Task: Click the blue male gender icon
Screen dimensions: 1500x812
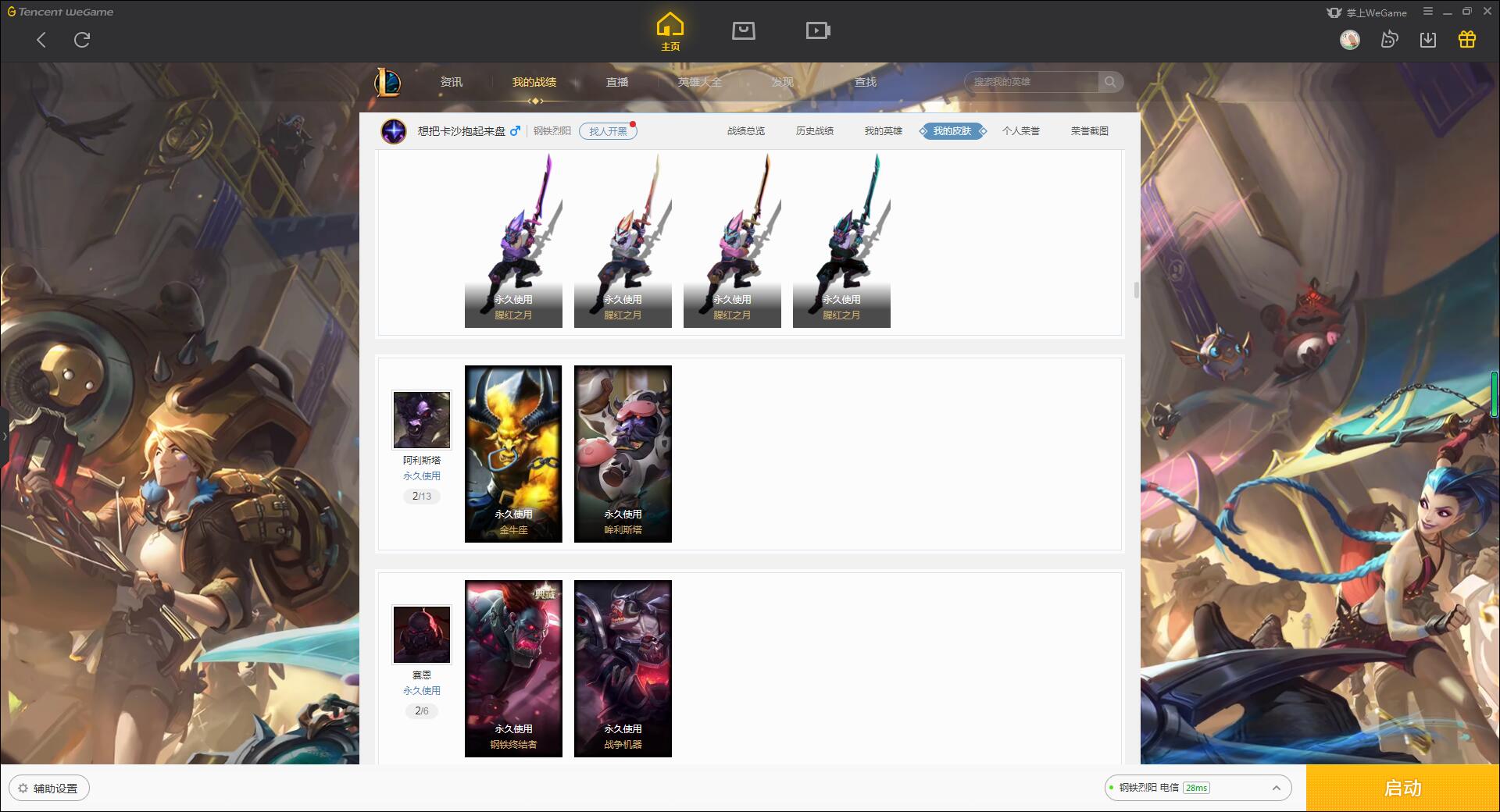Action: click(x=515, y=131)
